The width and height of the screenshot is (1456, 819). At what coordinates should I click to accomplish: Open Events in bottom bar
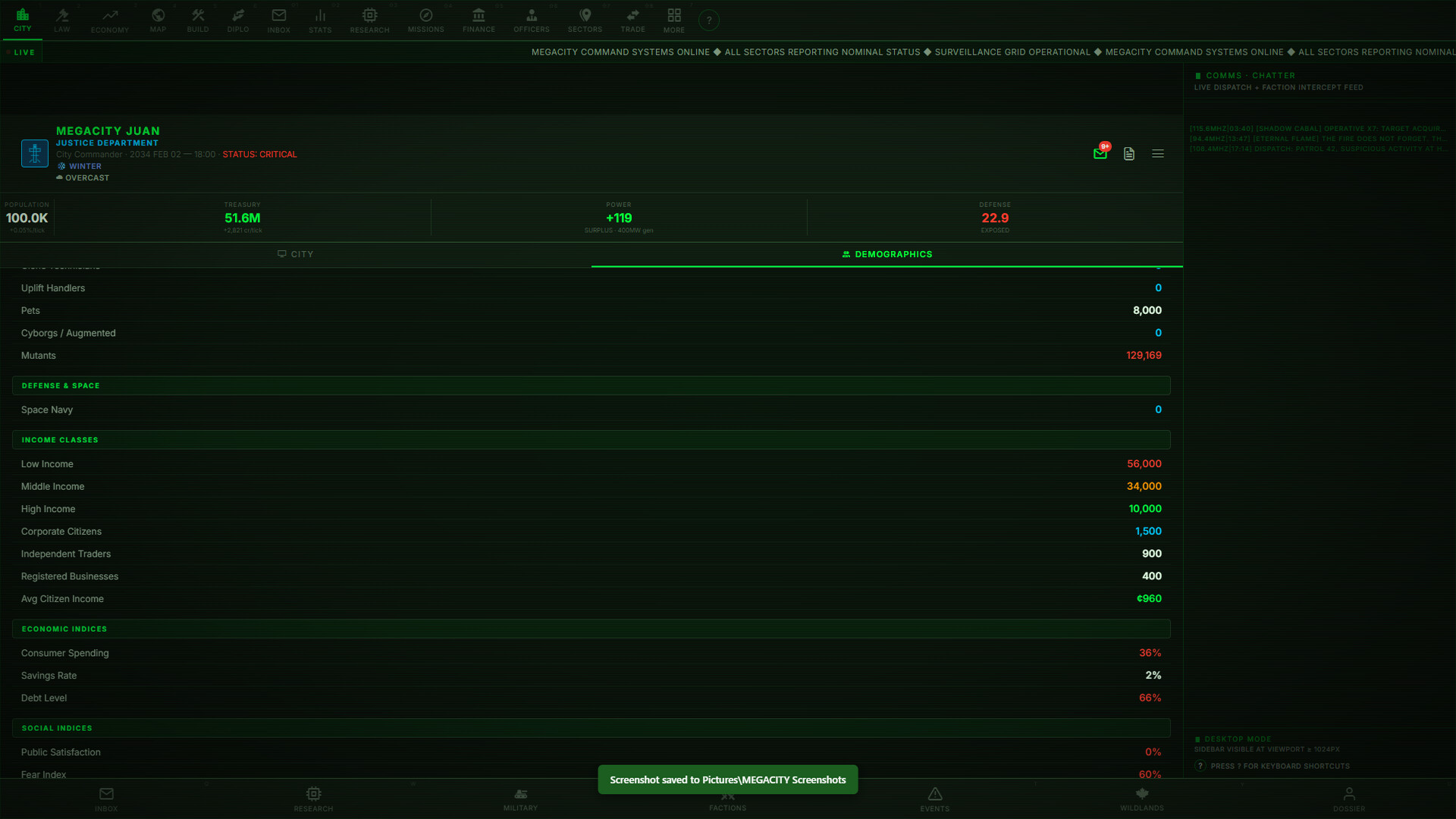coord(935,799)
